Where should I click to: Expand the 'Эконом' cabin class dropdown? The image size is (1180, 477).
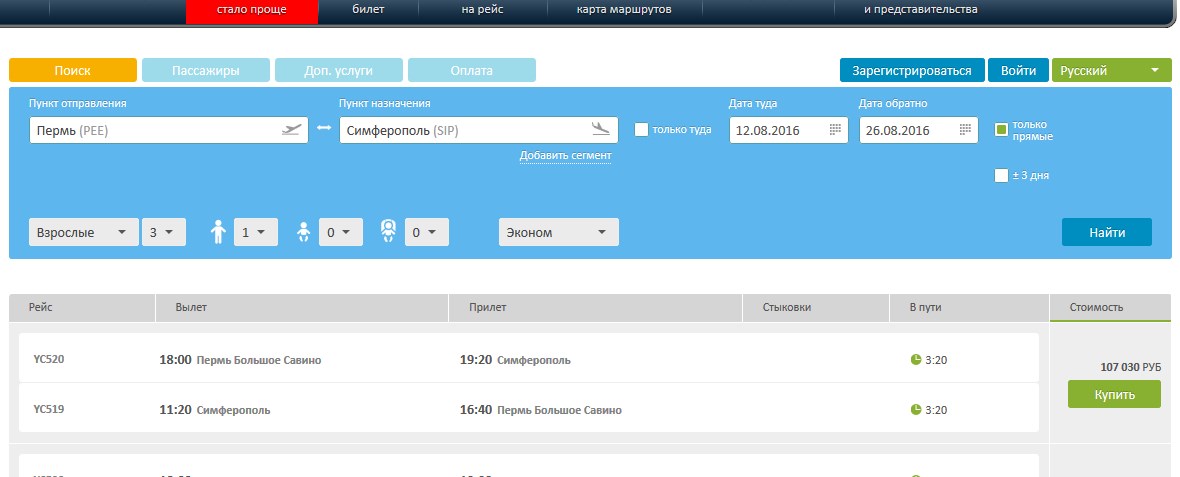pyautogui.click(x=558, y=232)
